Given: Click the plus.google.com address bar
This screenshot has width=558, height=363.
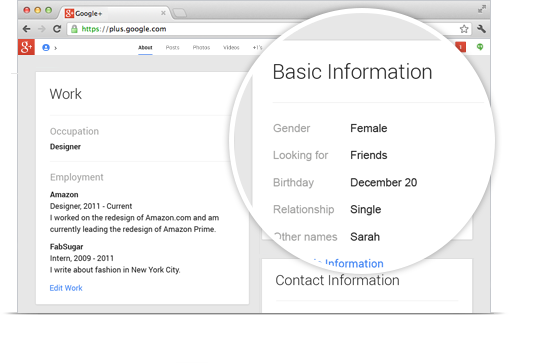Looking at the screenshot, I should tap(178, 29).
